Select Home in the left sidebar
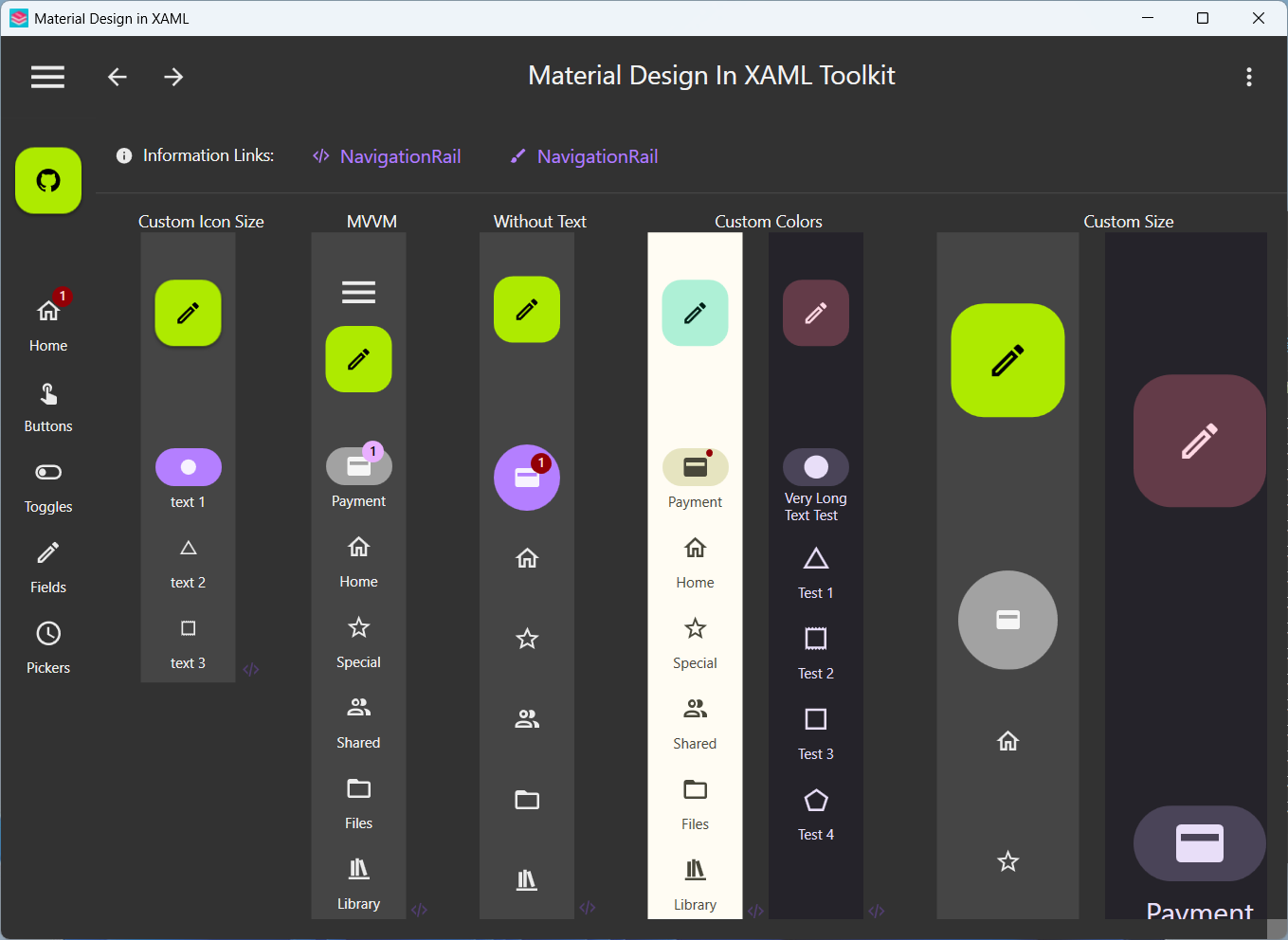This screenshot has height=940, width=1288. (x=48, y=322)
